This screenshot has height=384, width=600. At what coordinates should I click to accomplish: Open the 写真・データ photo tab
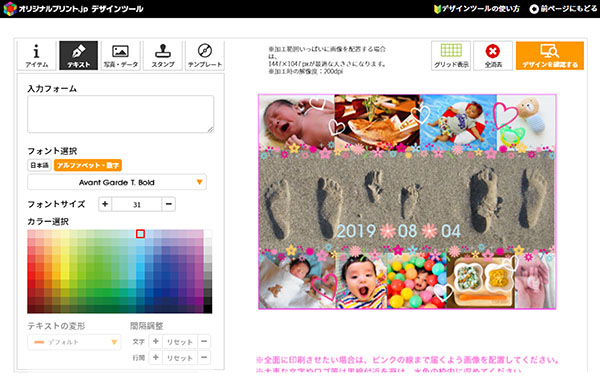click(x=121, y=55)
